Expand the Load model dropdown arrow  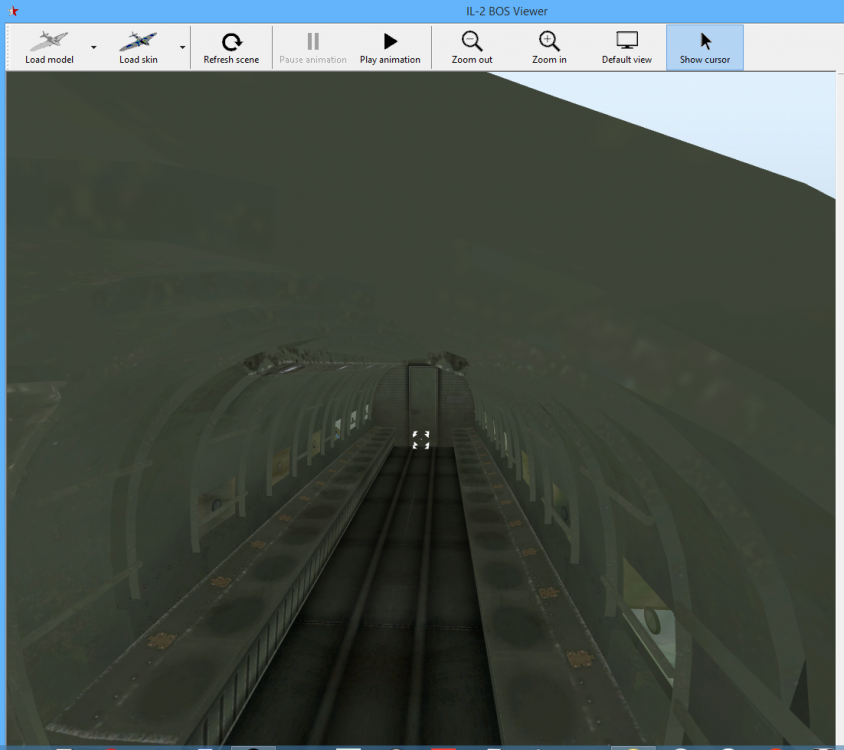(x=94, y=47)
